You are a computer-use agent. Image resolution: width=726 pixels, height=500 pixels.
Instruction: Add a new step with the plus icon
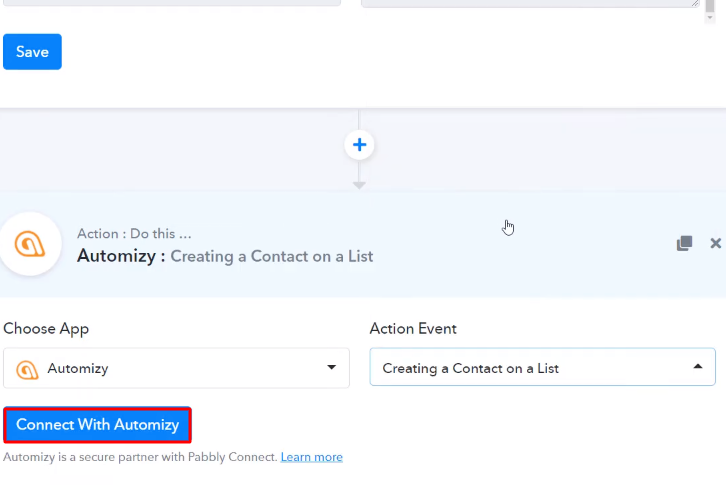coord(359,145)
